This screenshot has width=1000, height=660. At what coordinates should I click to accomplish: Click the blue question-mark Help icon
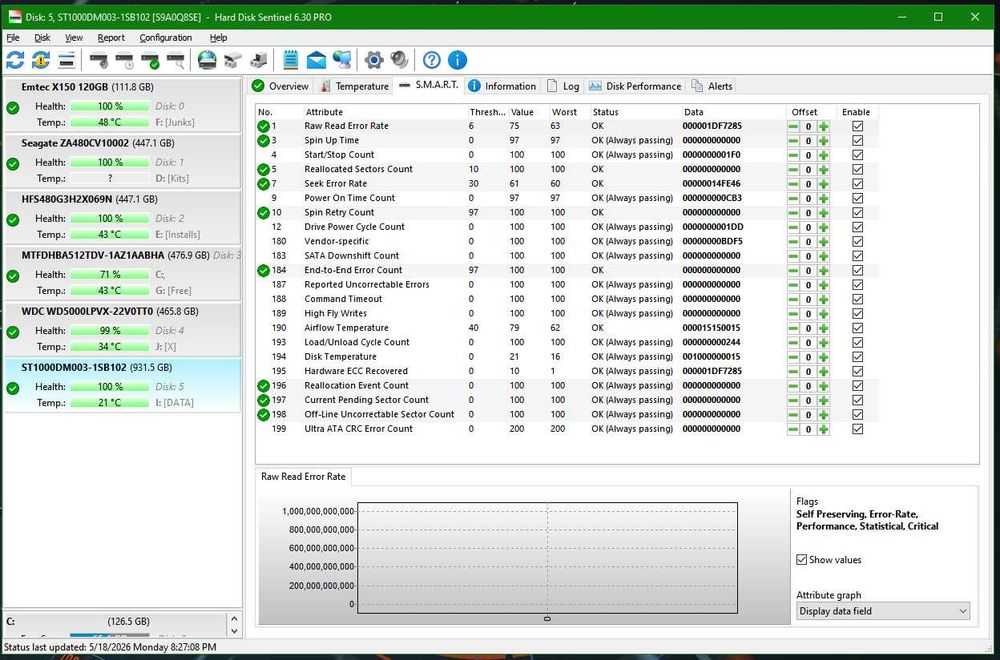click(432, 61)
